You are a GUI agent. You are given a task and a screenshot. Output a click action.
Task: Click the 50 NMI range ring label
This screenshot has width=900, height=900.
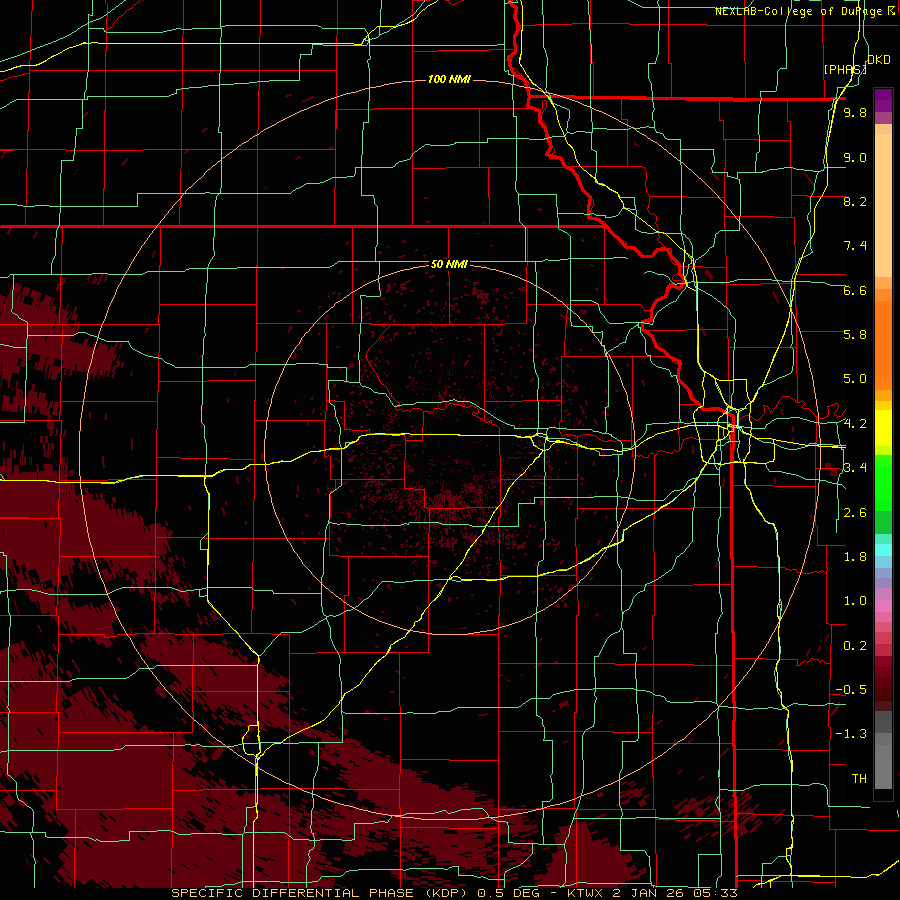click(x=449, y=264)
